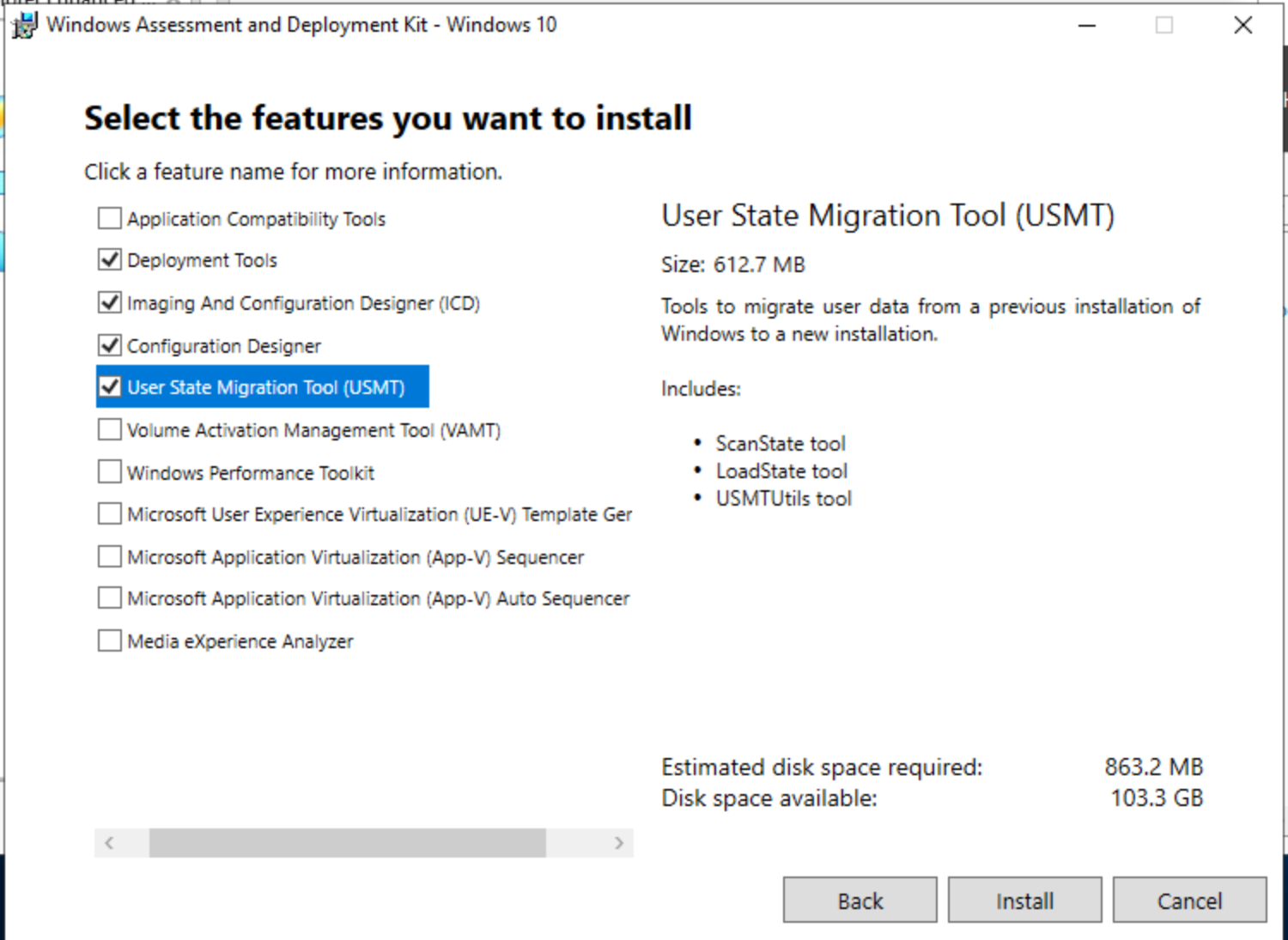
Task: Click the ADK installer icon in title bar
Action: [x=24, y=26]
